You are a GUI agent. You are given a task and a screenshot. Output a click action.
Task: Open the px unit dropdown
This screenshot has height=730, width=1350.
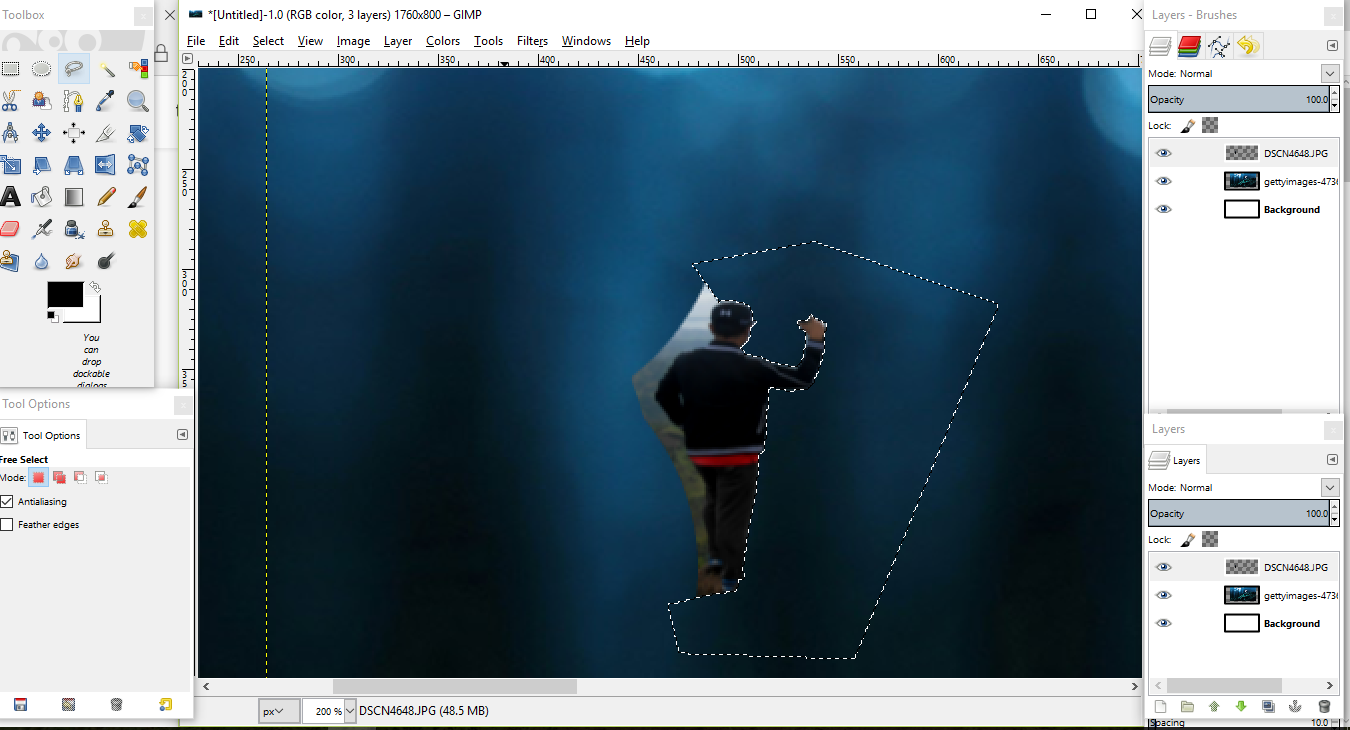pos(279,711)
